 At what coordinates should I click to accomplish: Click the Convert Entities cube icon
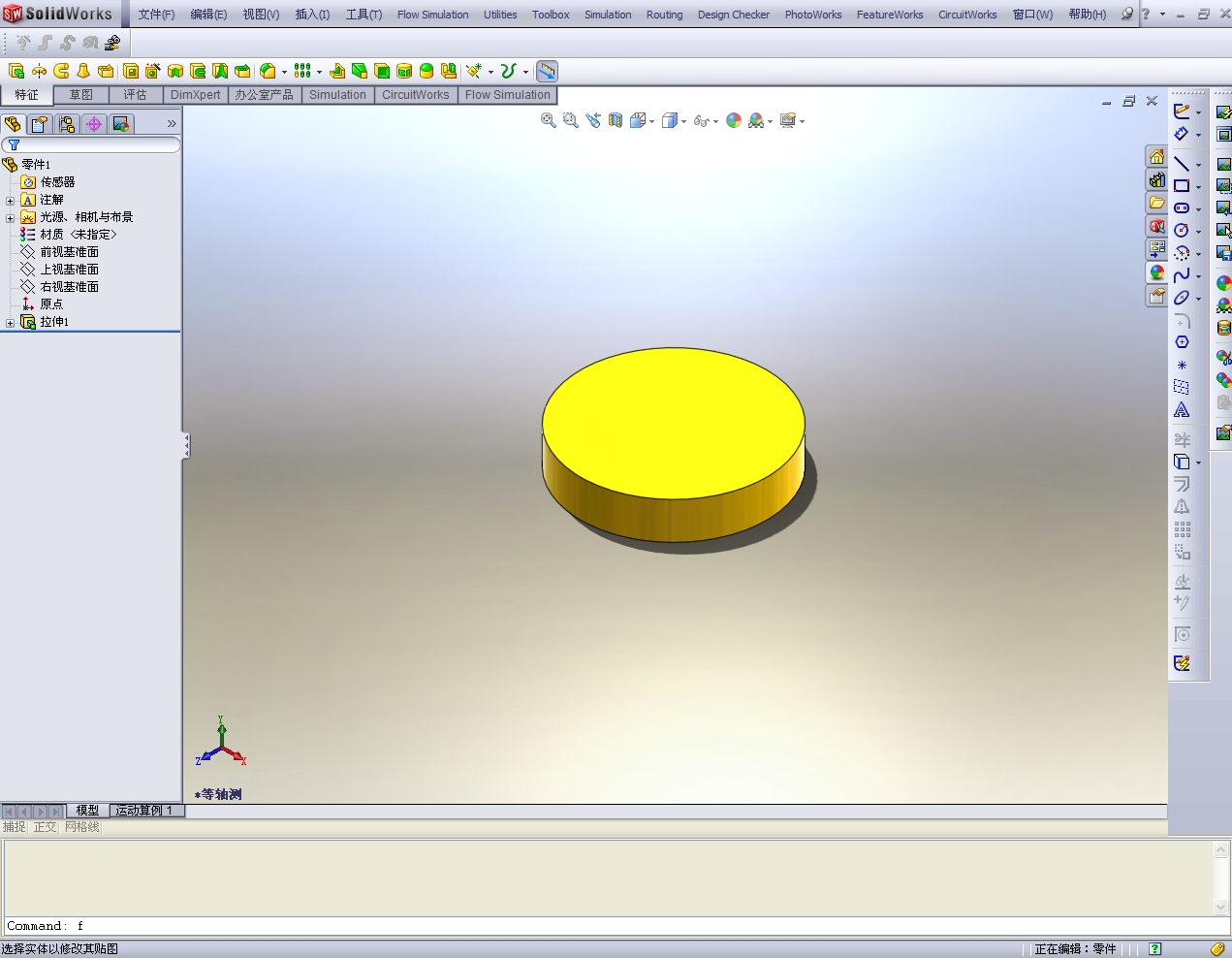coord(1182,462)
